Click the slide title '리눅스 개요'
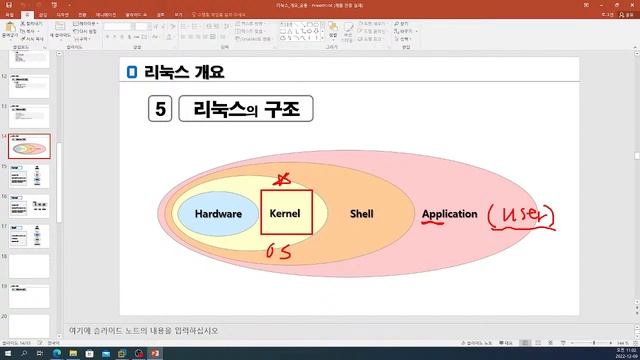This screenshot has height=360, width=640. (184, 73)
